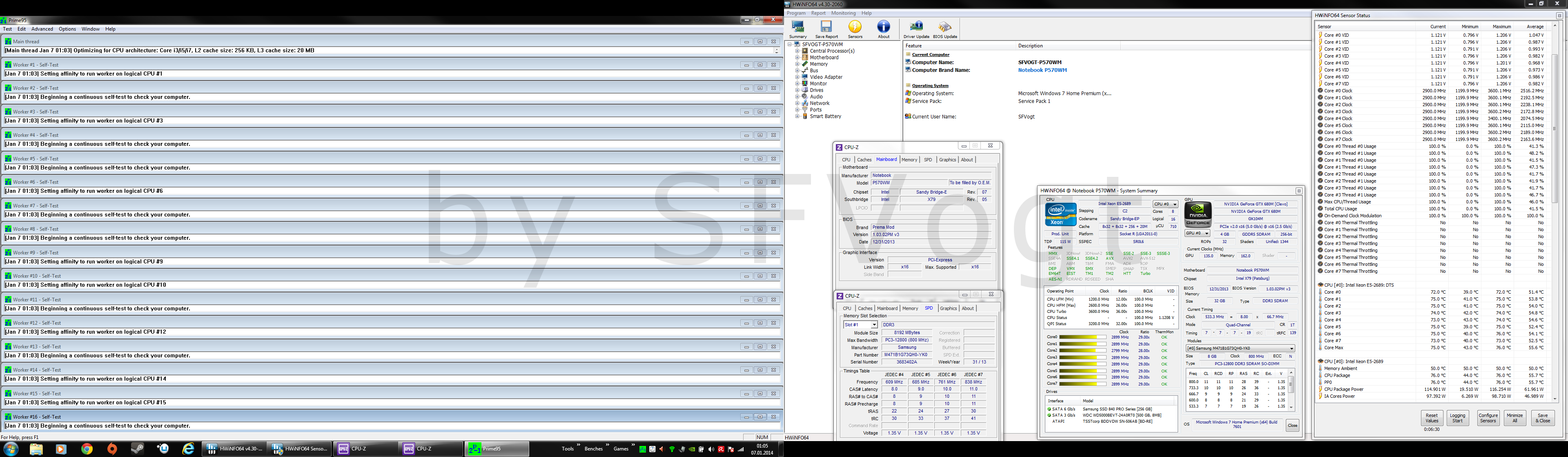Click the Notebook P570WM brand link

coord(1042,70)
